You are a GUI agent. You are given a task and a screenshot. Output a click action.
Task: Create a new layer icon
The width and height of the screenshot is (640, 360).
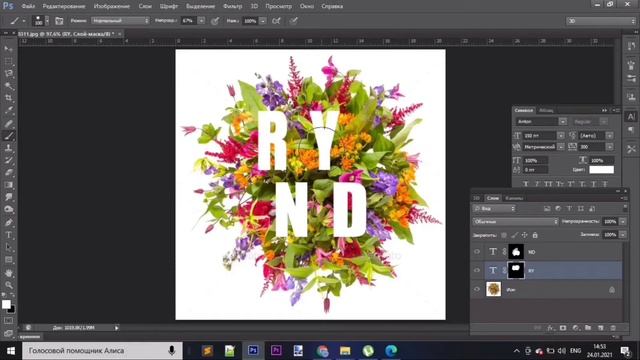(x=600, y=328)
